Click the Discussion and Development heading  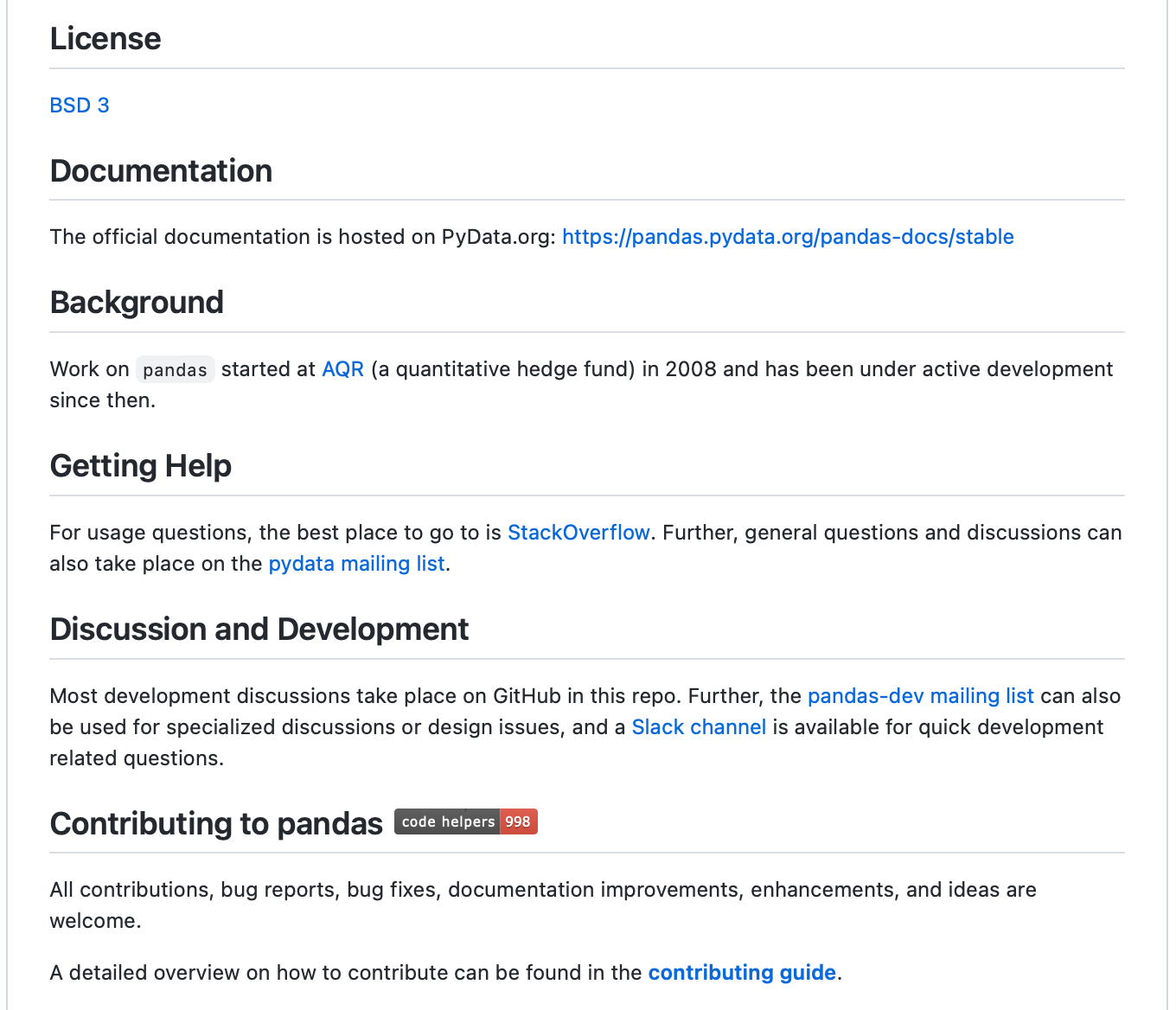259,630
